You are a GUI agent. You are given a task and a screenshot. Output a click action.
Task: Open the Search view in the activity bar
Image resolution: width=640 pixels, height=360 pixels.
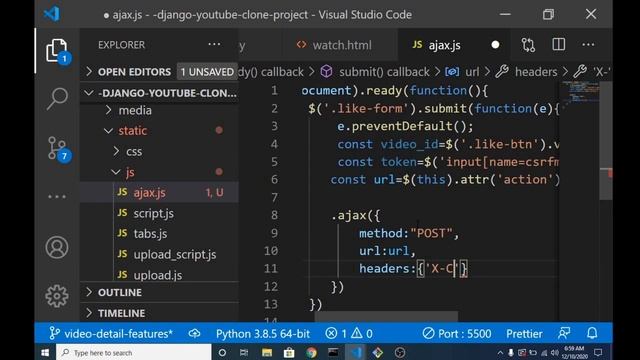[57, 99]
